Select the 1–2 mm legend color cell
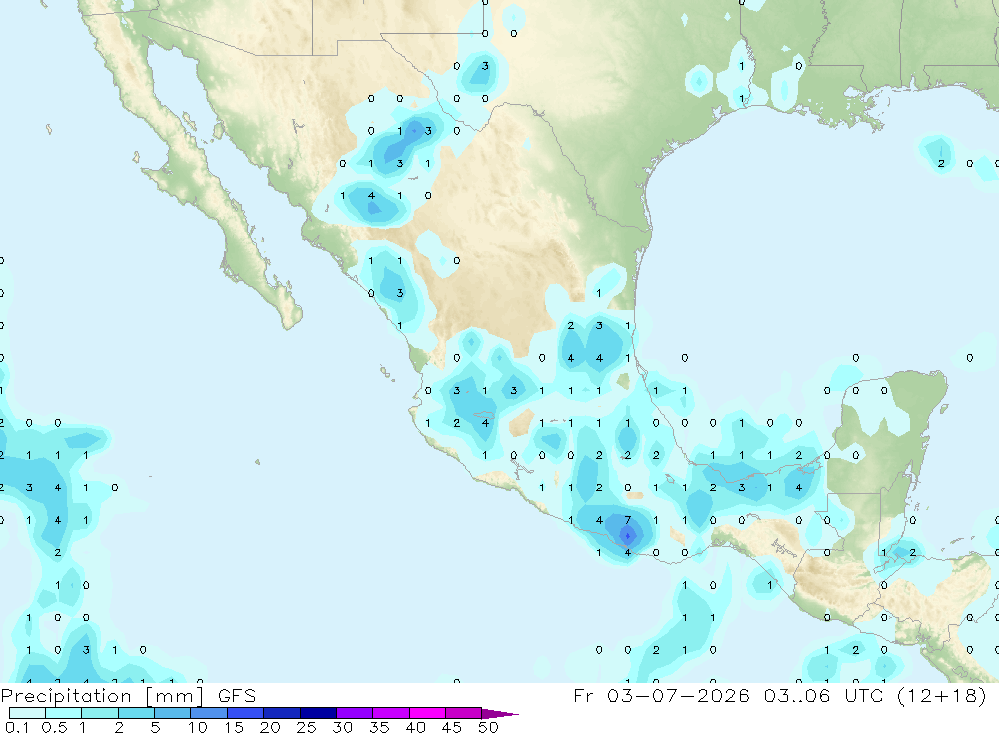 (x=100, y=713)
